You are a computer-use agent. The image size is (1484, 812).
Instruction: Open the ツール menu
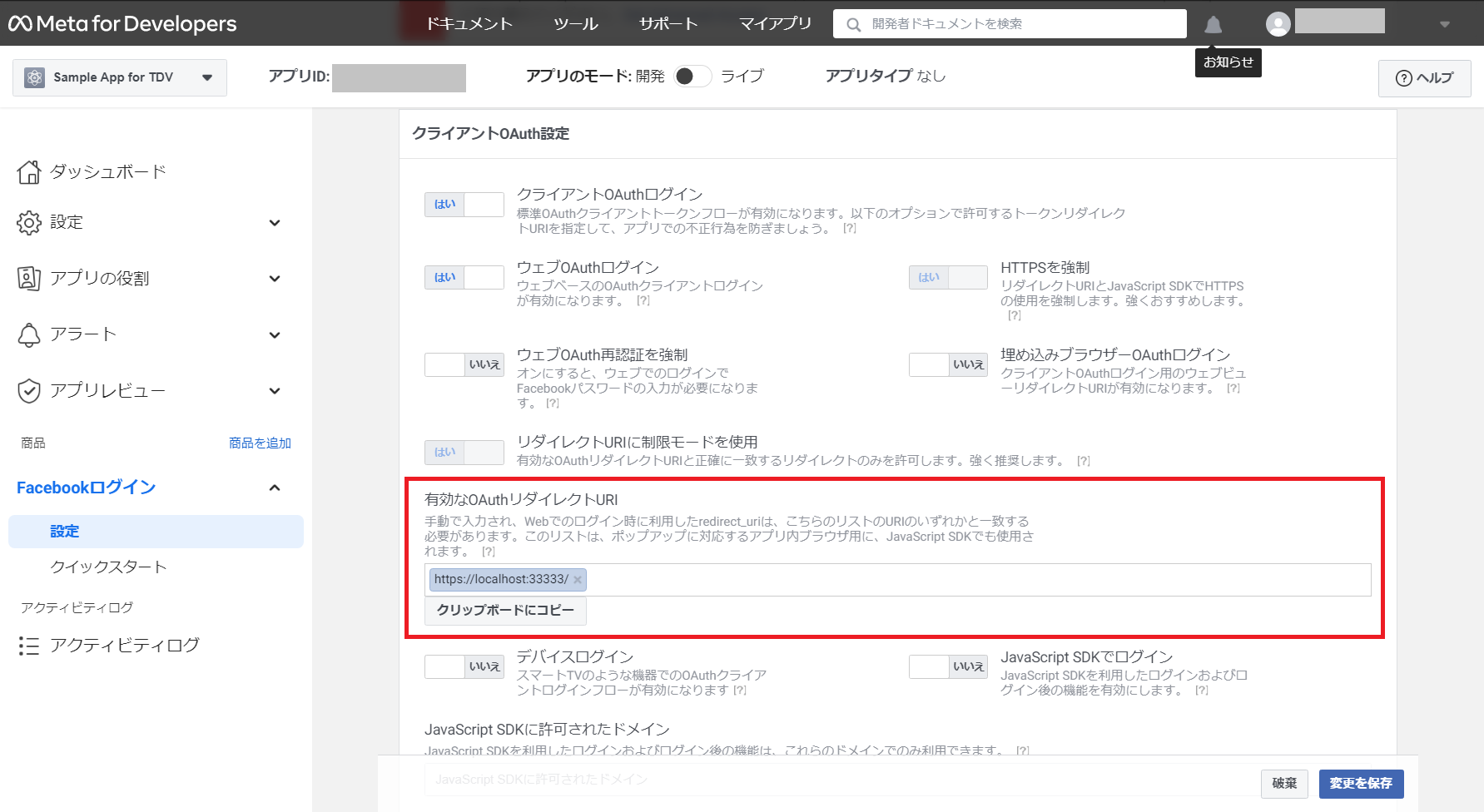[x=576, y=24]
